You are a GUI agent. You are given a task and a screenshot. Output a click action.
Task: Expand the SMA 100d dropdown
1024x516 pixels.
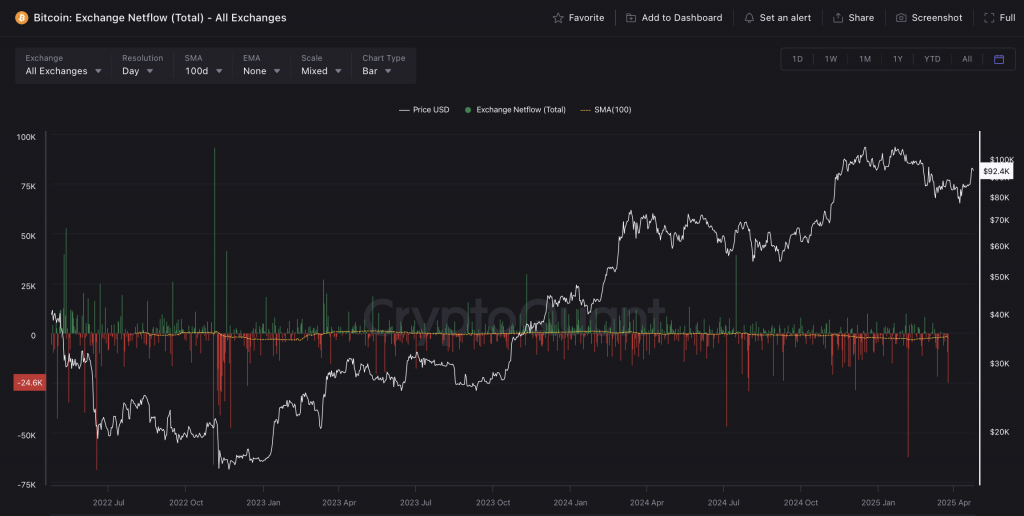coord(201,71)
